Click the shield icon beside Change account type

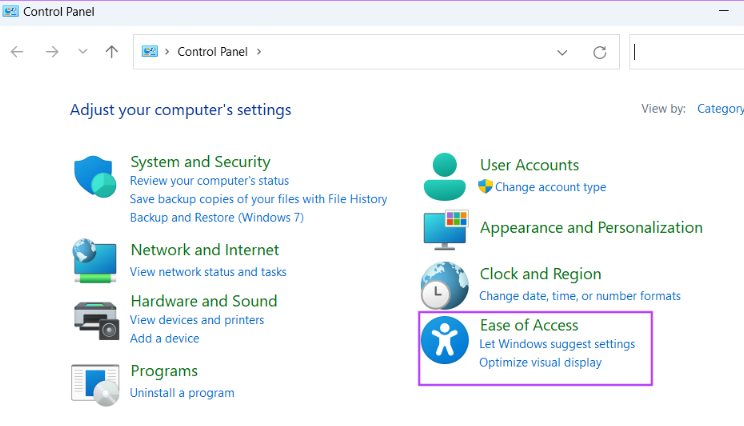[x=485, y=186]
